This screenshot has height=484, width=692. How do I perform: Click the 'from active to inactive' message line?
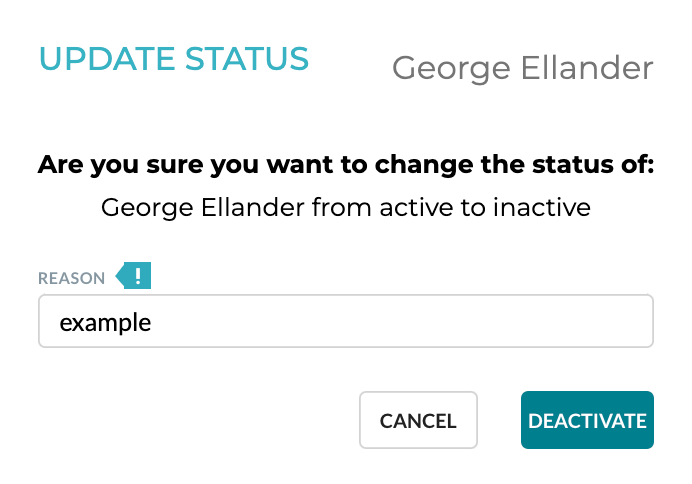346,207
